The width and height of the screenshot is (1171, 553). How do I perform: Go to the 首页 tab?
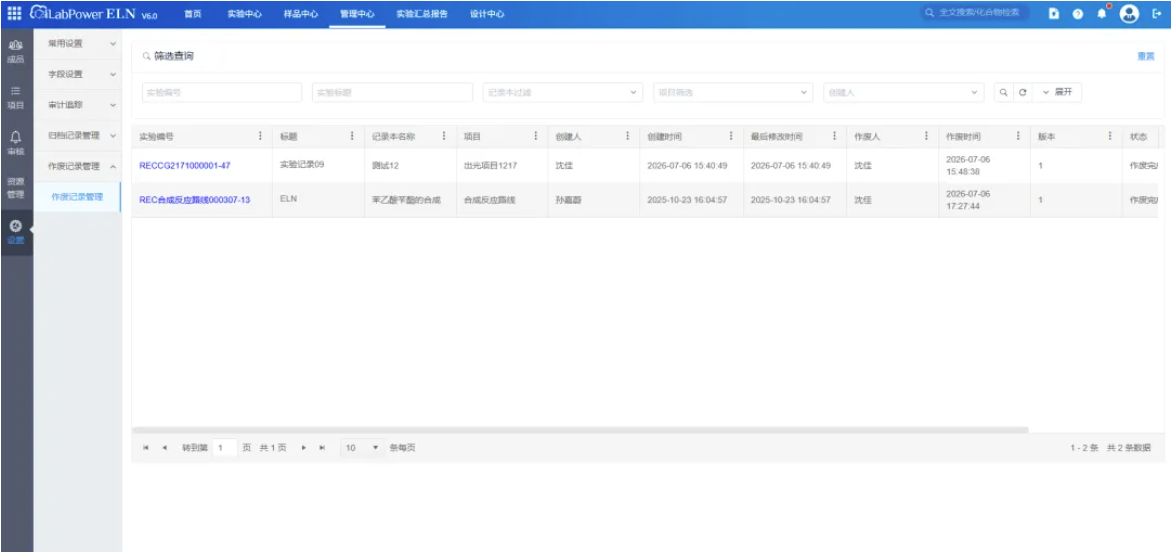(193, 14)
